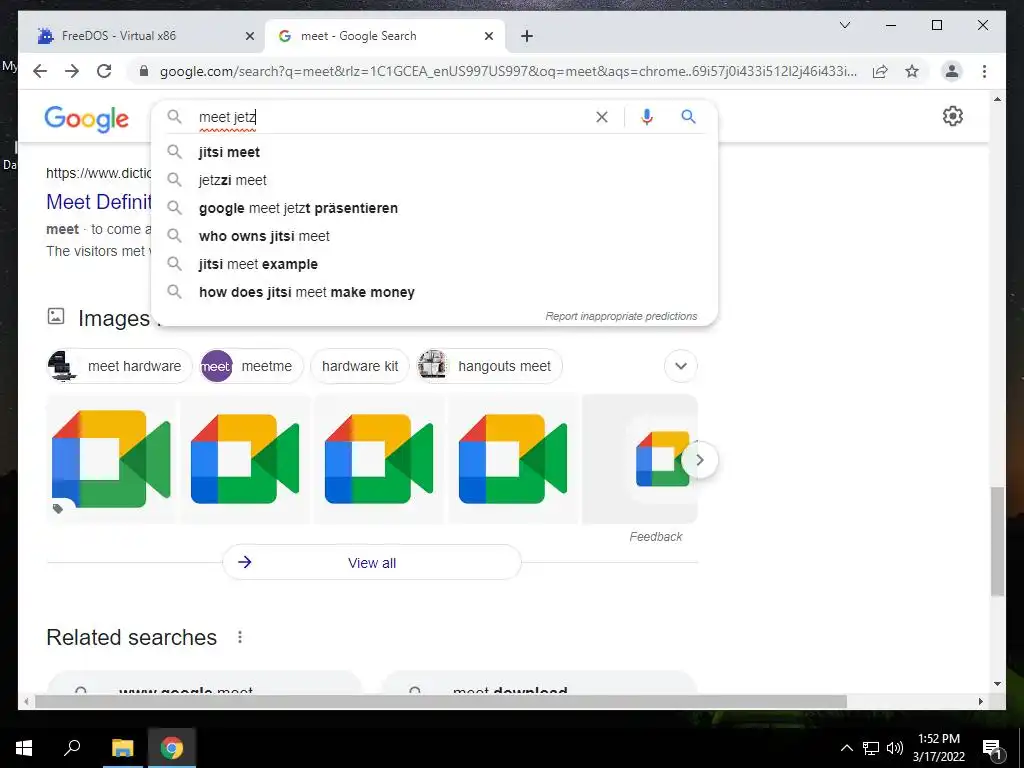The height and width of the screenshot is (768, 1024).
Task: Select 'how does jitsi meet make money'
Action: [434, 293]
